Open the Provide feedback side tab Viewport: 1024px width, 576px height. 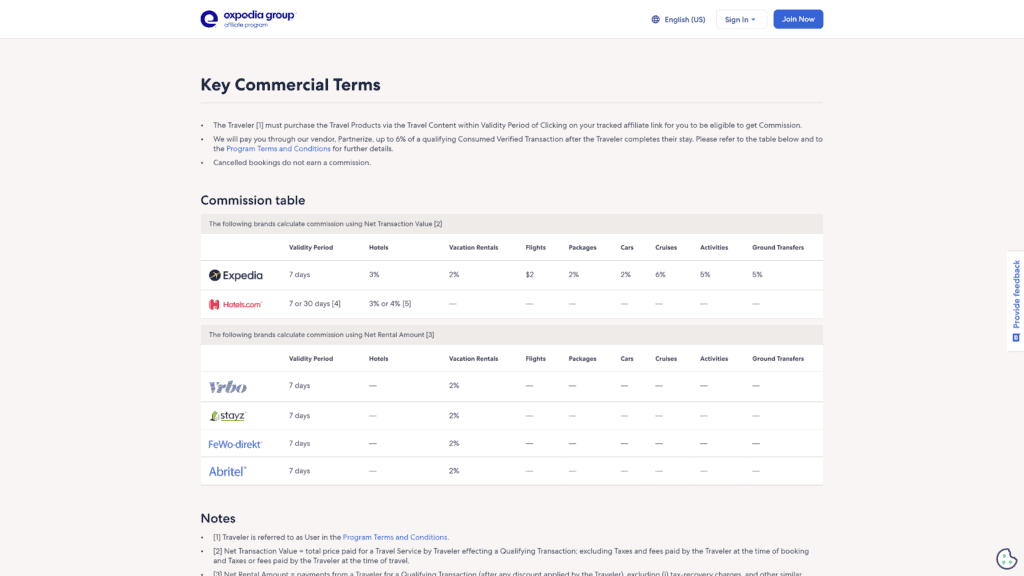coord(1016,301)
